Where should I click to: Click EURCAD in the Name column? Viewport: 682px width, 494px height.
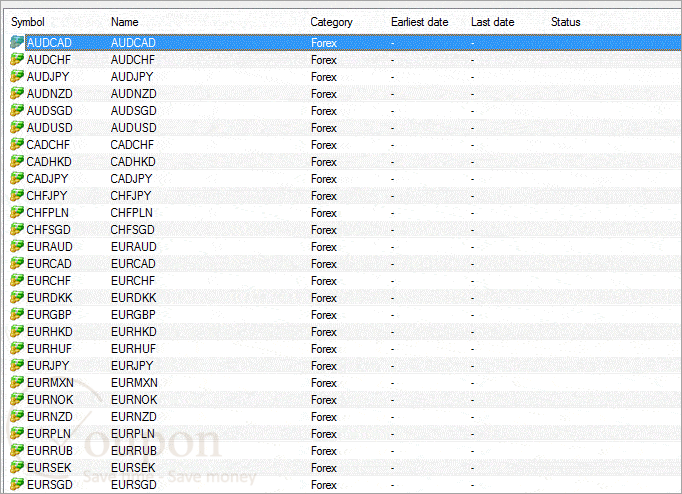[x=133, y=264]
